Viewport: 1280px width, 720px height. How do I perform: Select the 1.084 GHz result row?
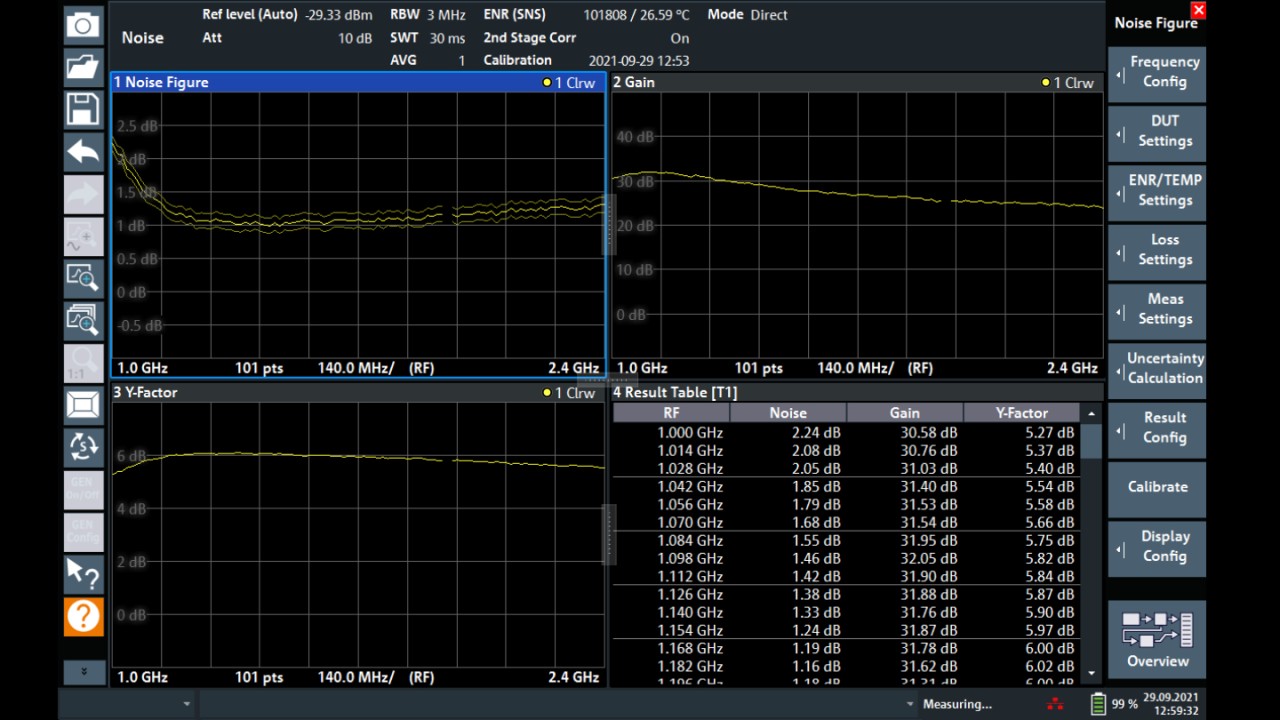[x=846, y=541]
